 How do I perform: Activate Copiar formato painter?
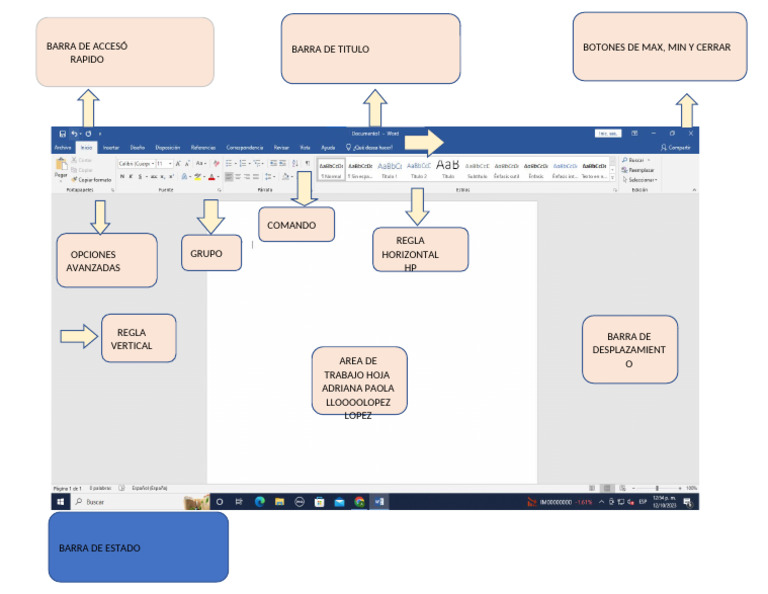(92, 180)
